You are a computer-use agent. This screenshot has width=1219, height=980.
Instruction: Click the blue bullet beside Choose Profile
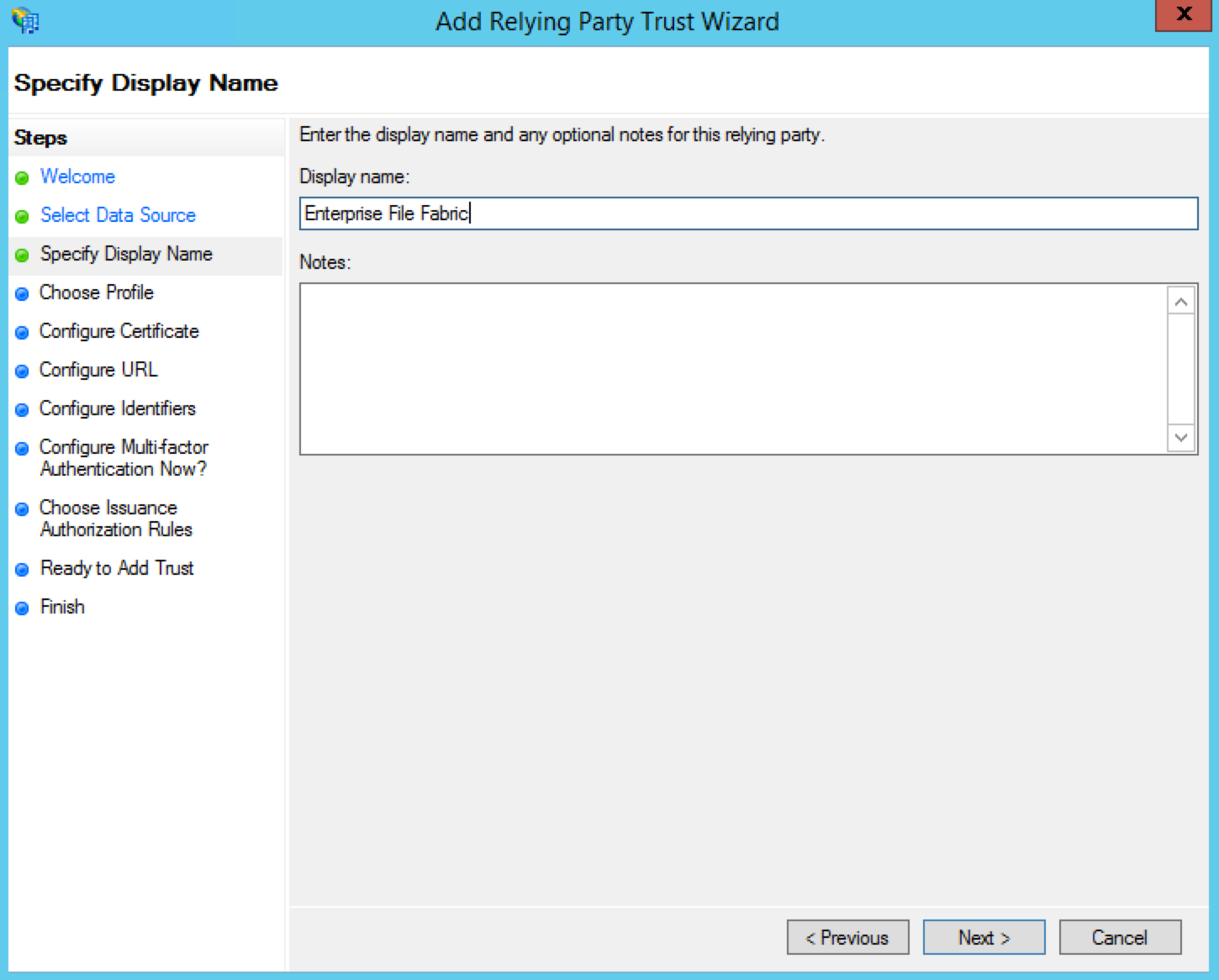[23, 294]
